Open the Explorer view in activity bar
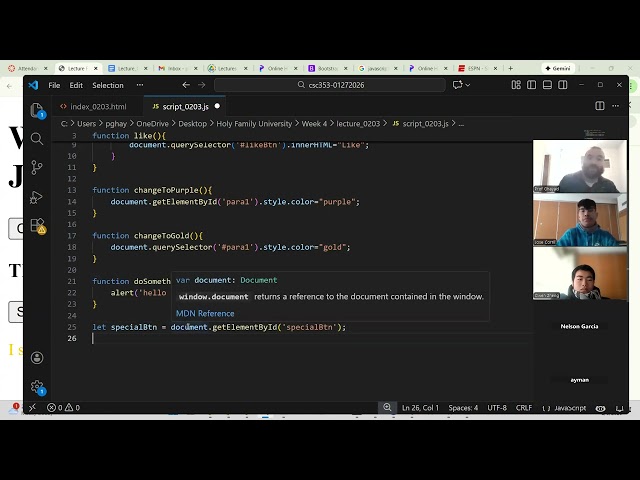 [x=37, y=111]
